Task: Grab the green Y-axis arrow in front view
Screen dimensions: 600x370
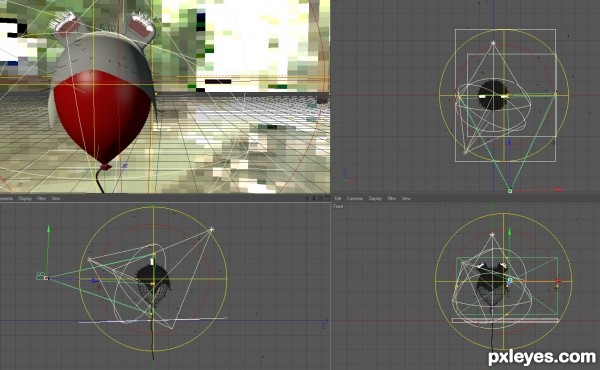Action: (x=509, y=231)
